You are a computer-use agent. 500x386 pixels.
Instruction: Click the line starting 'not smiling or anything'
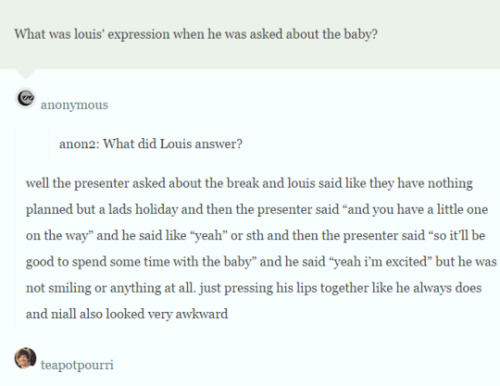[254, 288]
